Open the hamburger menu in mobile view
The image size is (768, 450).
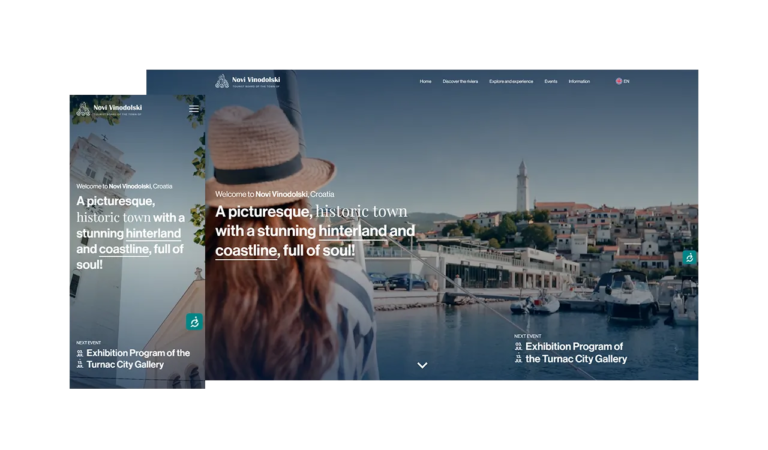click(194, 109)
